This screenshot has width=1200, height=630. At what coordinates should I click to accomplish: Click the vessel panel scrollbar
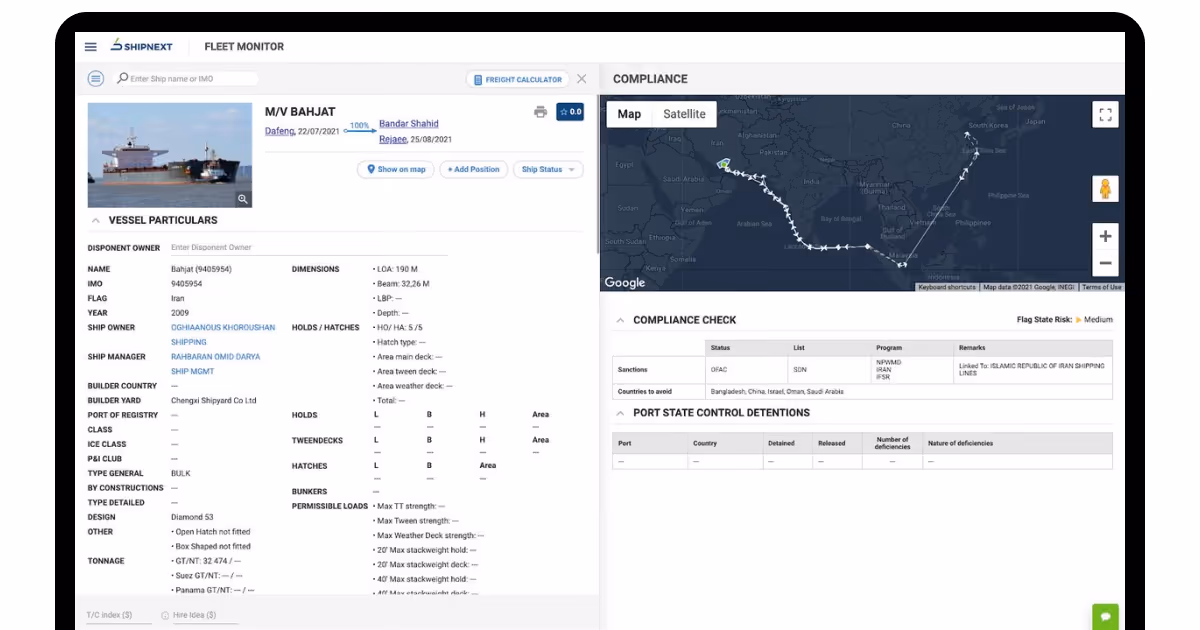pos(598,175)
